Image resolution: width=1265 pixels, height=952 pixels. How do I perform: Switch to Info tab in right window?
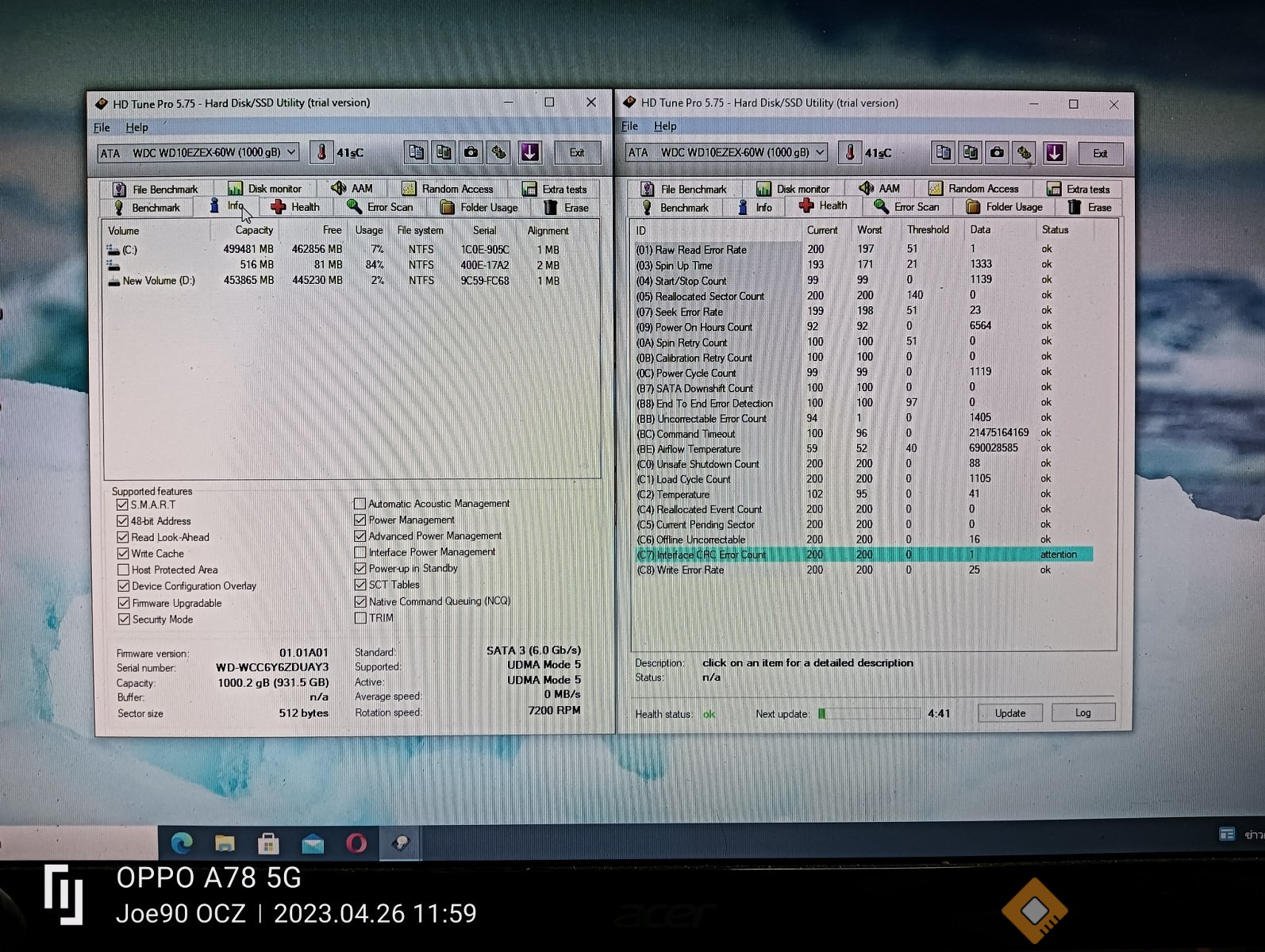755,207
